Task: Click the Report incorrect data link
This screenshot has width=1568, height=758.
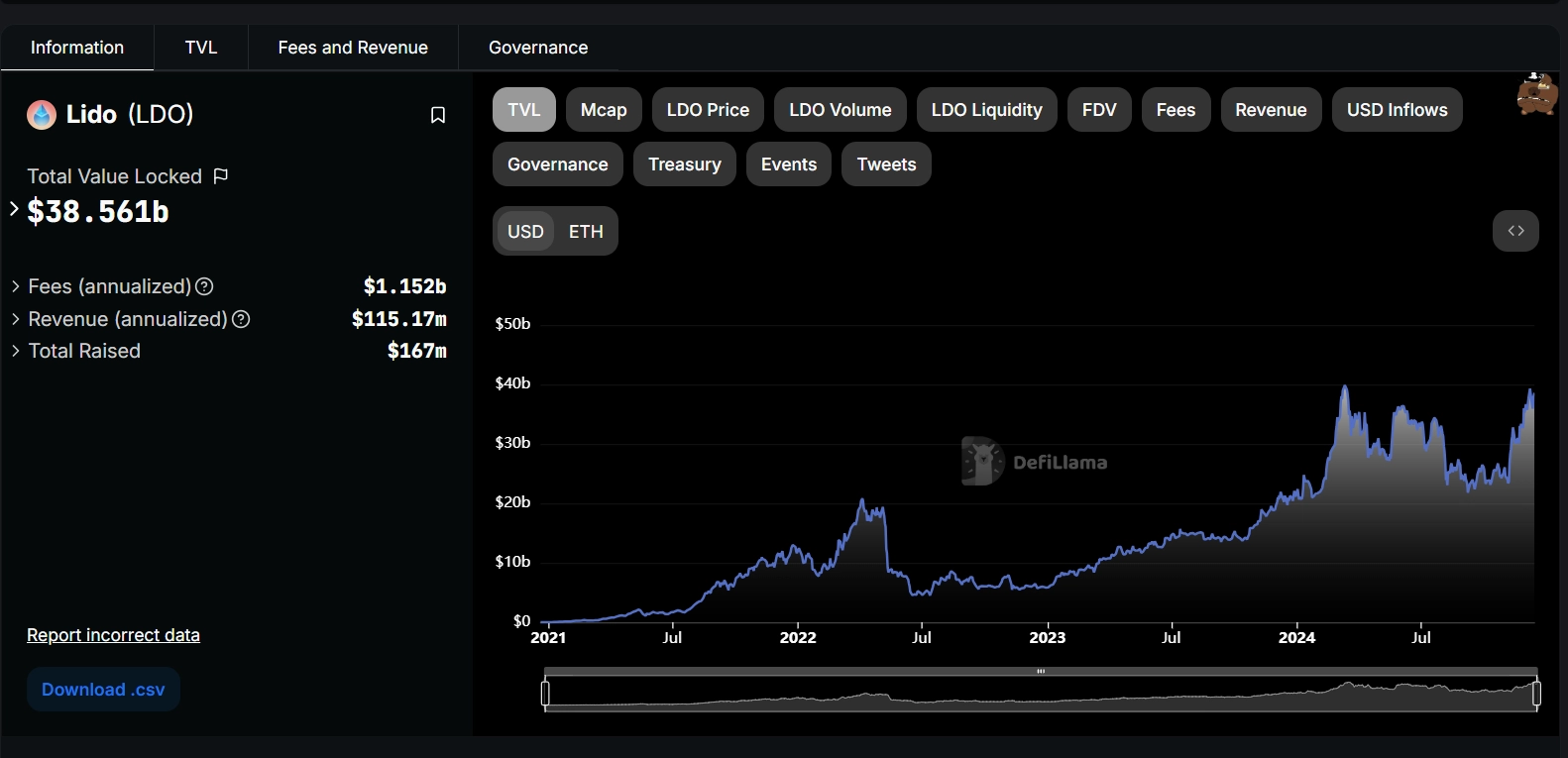Action: coord(113,635)
